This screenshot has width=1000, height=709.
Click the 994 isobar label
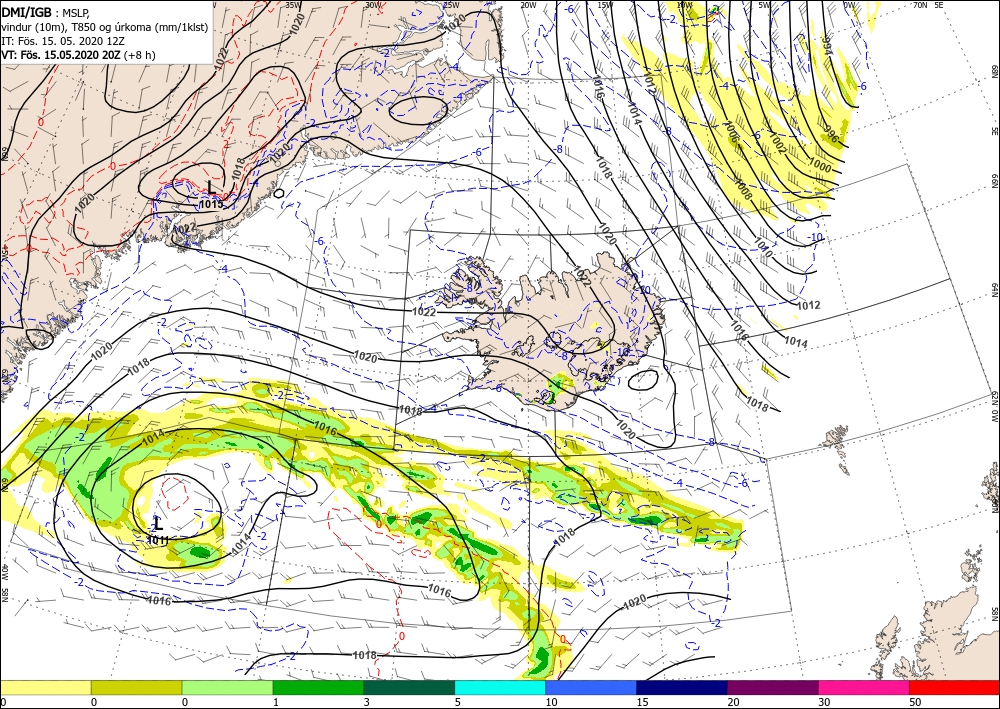tap(827, 45)
